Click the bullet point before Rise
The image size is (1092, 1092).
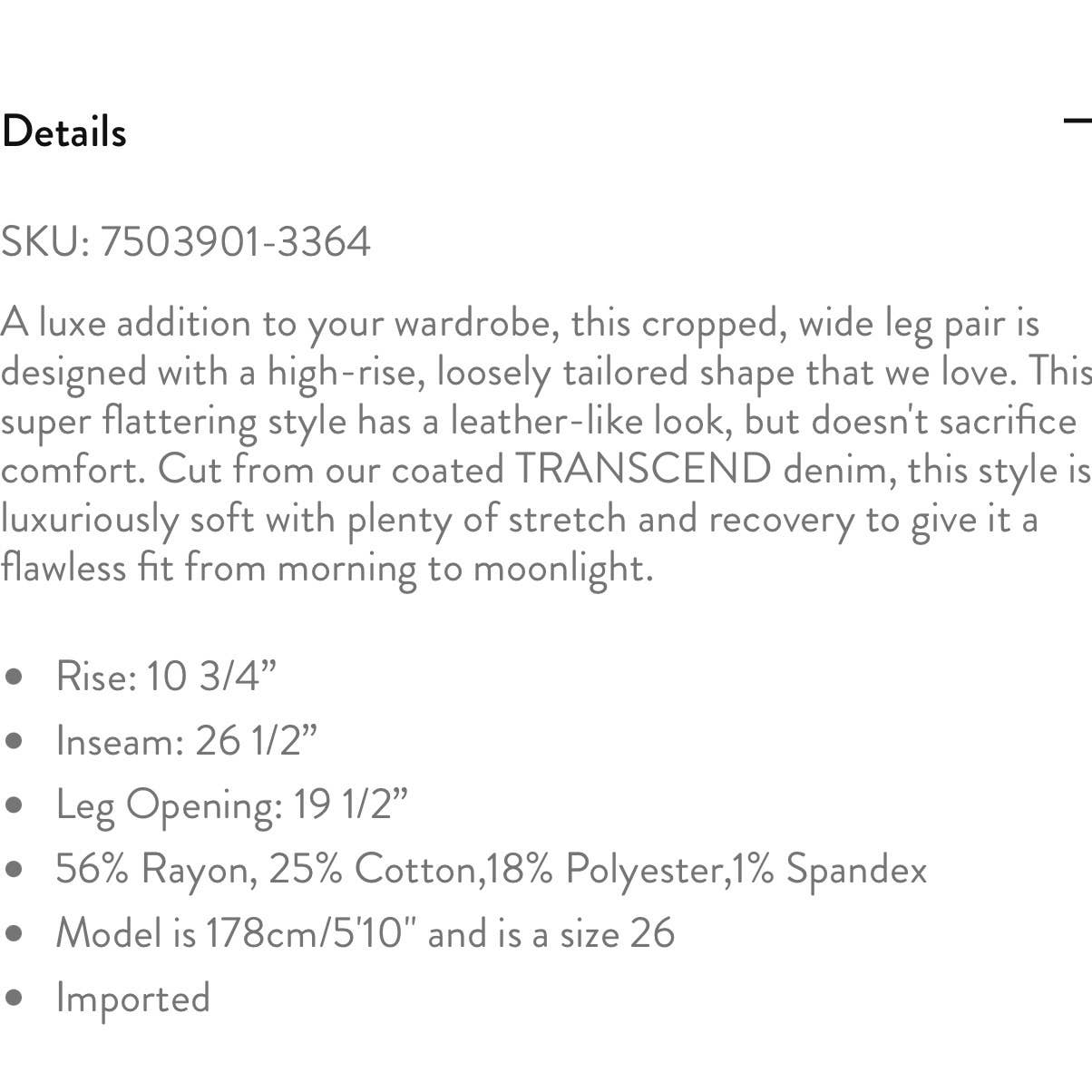tap(13, 677)
